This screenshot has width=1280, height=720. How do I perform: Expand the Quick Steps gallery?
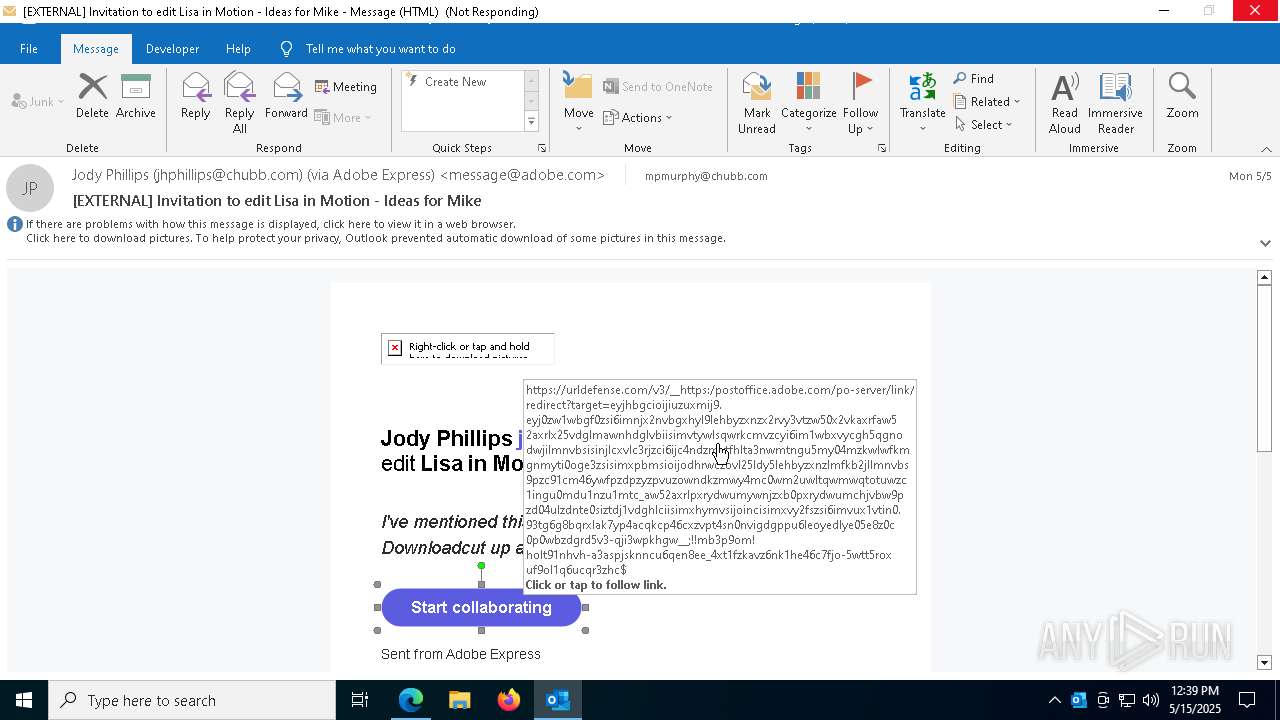[x=531, y=122]
